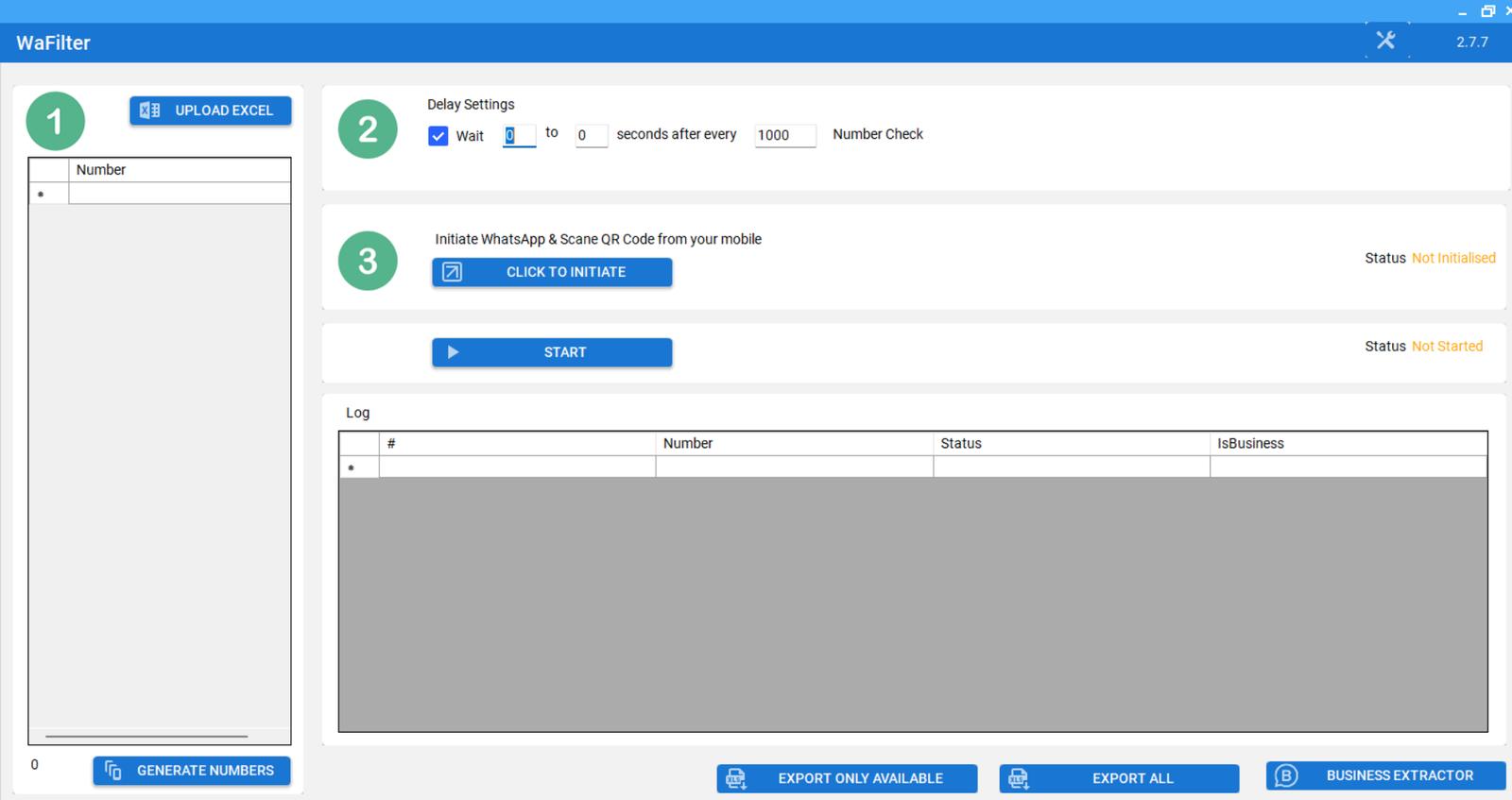Click the Delay Settings heading
This screenshot has height=800, width=1512.
coord(471,105)
